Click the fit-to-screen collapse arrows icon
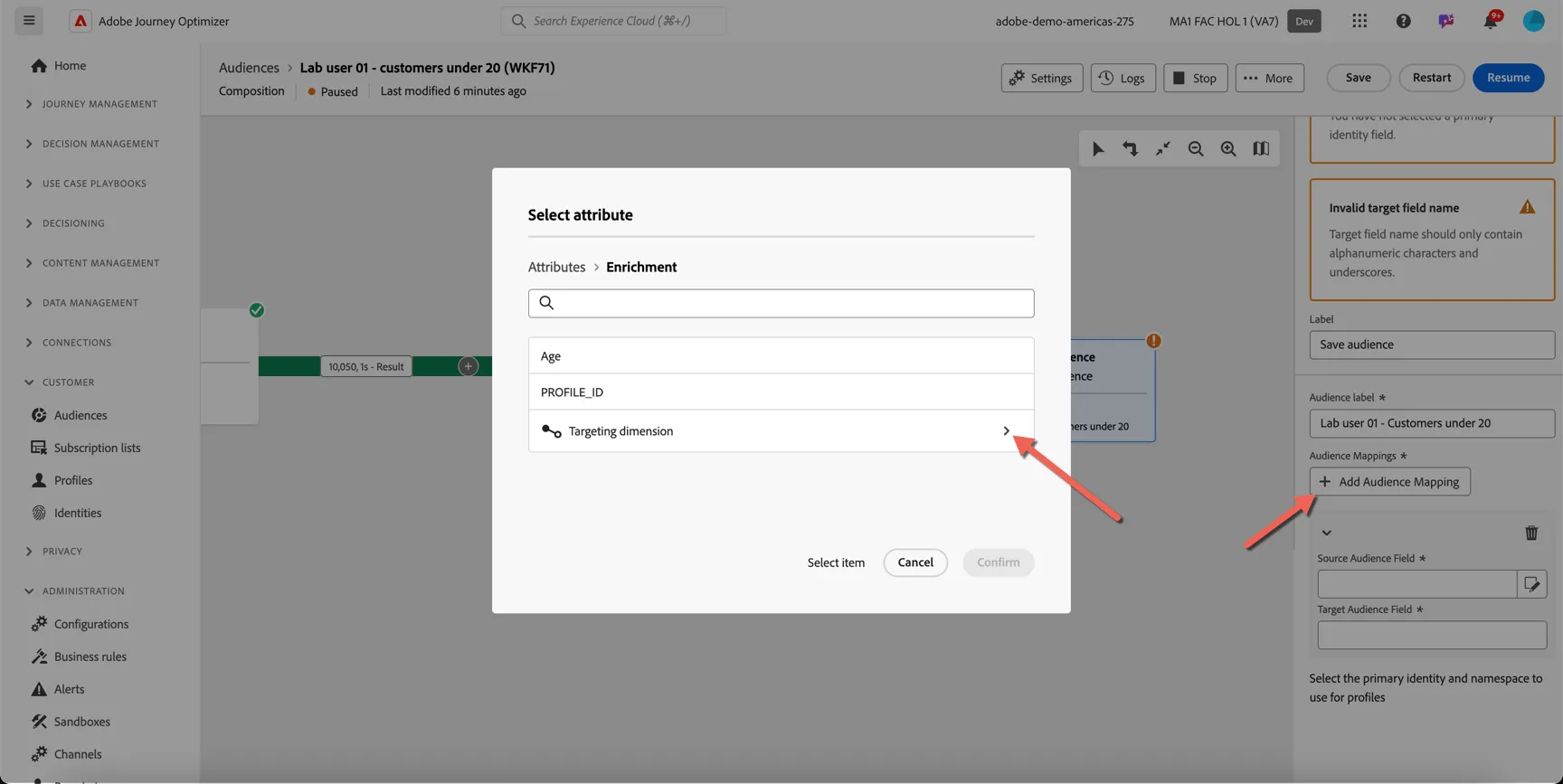1563x784 pixels. (x=1163, y=149)
